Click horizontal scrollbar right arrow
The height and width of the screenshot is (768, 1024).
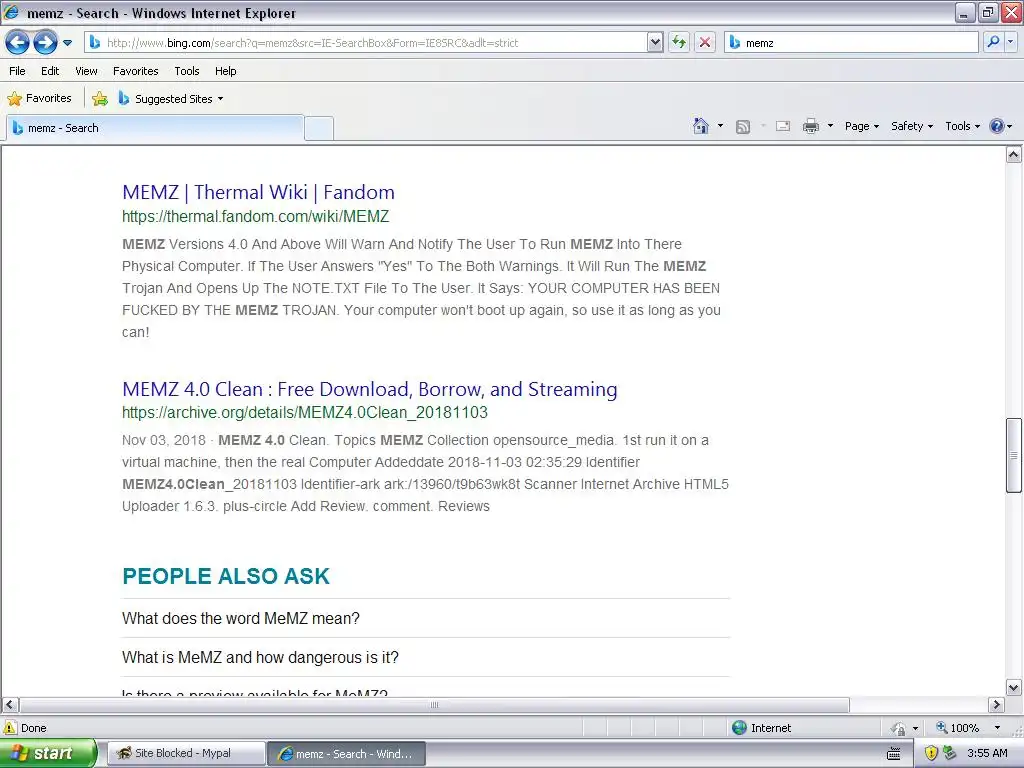996,705
